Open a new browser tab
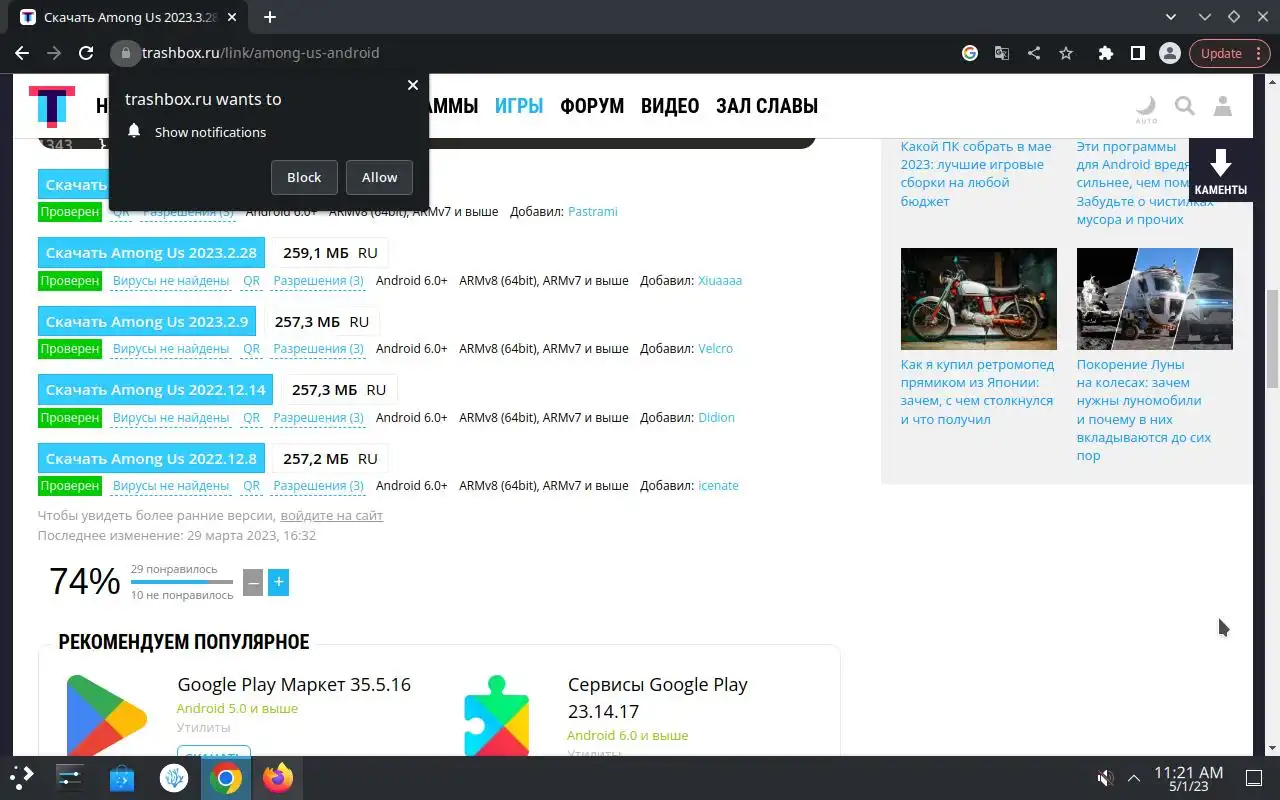This screenshot has width=1280, height=800. pyautogui.click(x=270, y=17)
